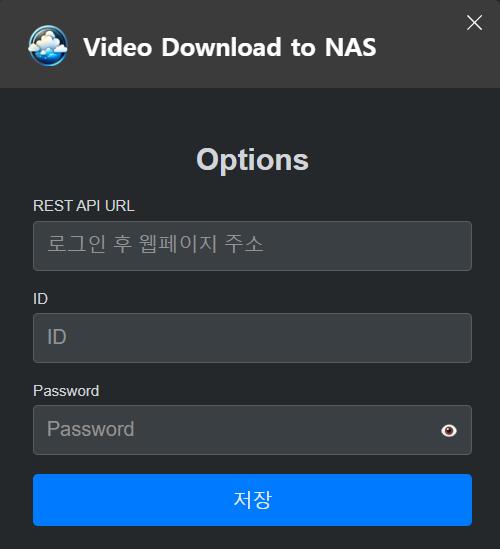Click the blue 저장 save button

click(x=252, y=500)
